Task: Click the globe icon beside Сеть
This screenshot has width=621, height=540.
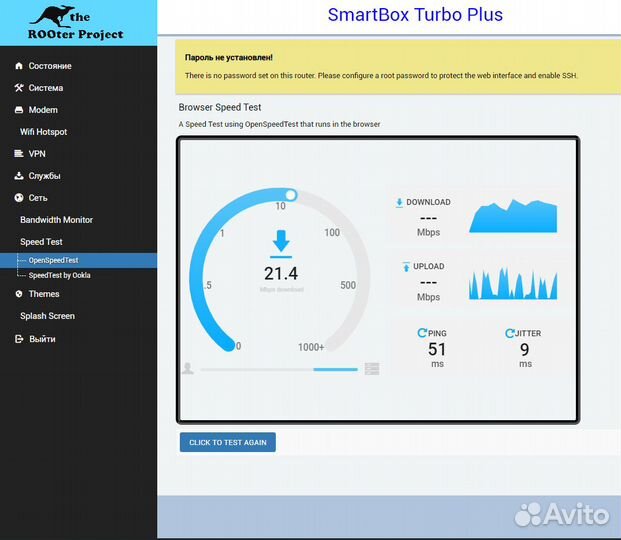Action: pyautogui.click(x=19, y=197)
